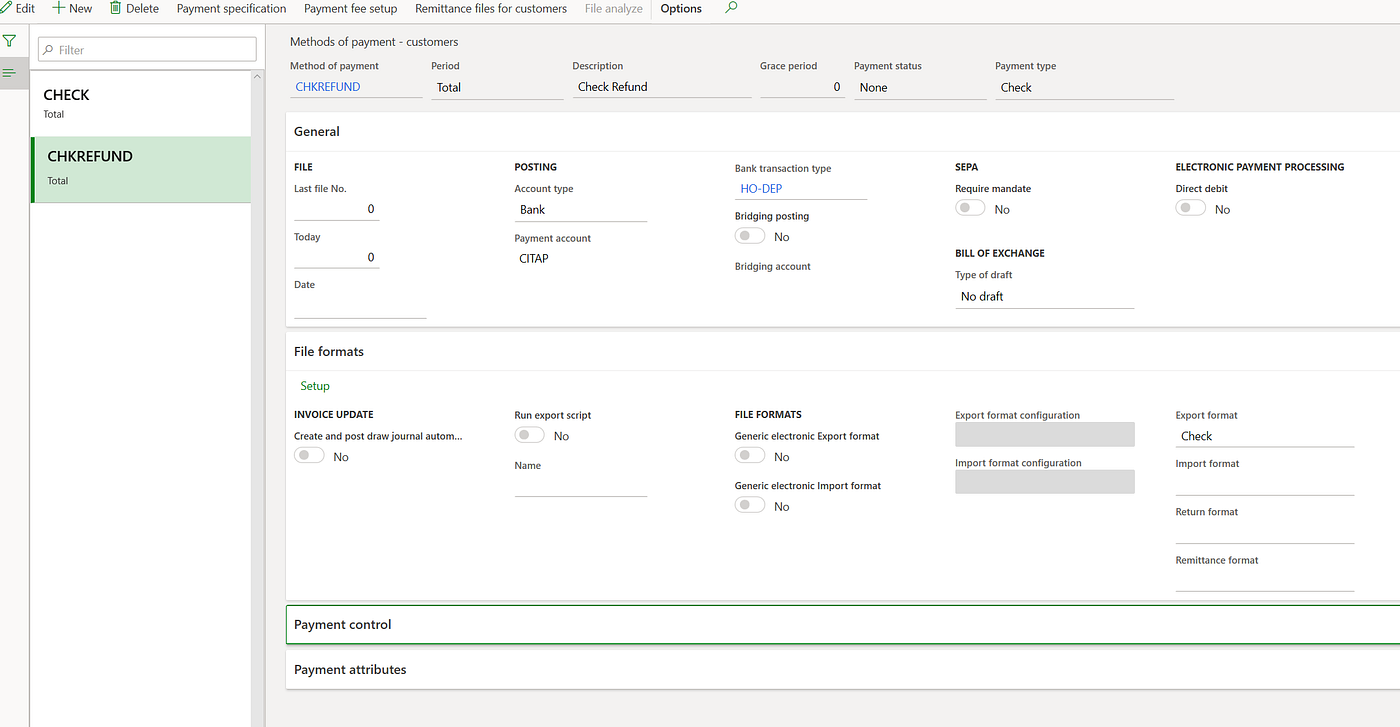1400x727 pixels.
Task: Enable Direct debit electronic payment processing
Action: point(1189,207)
